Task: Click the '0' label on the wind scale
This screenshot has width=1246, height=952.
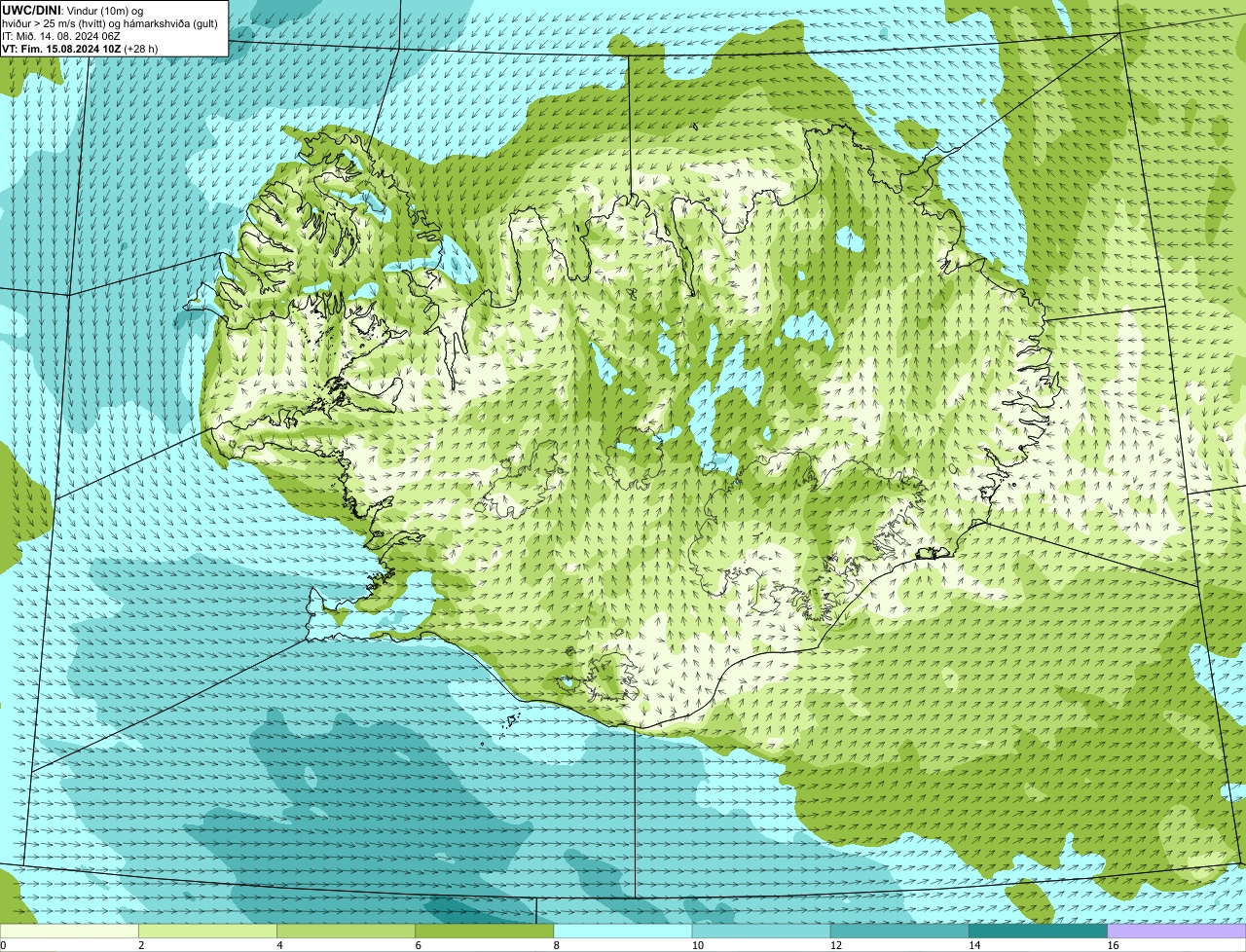Action: tap(4, 945)
